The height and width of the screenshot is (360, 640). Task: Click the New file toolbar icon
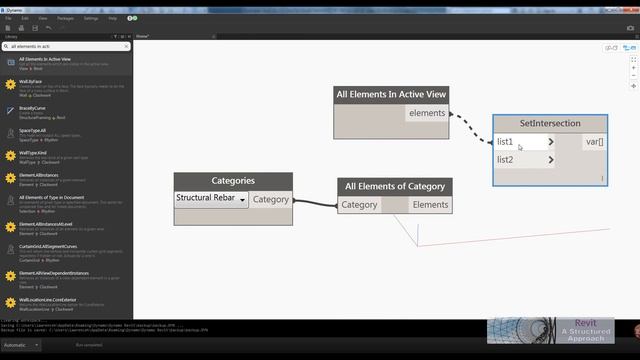[8, 28]
